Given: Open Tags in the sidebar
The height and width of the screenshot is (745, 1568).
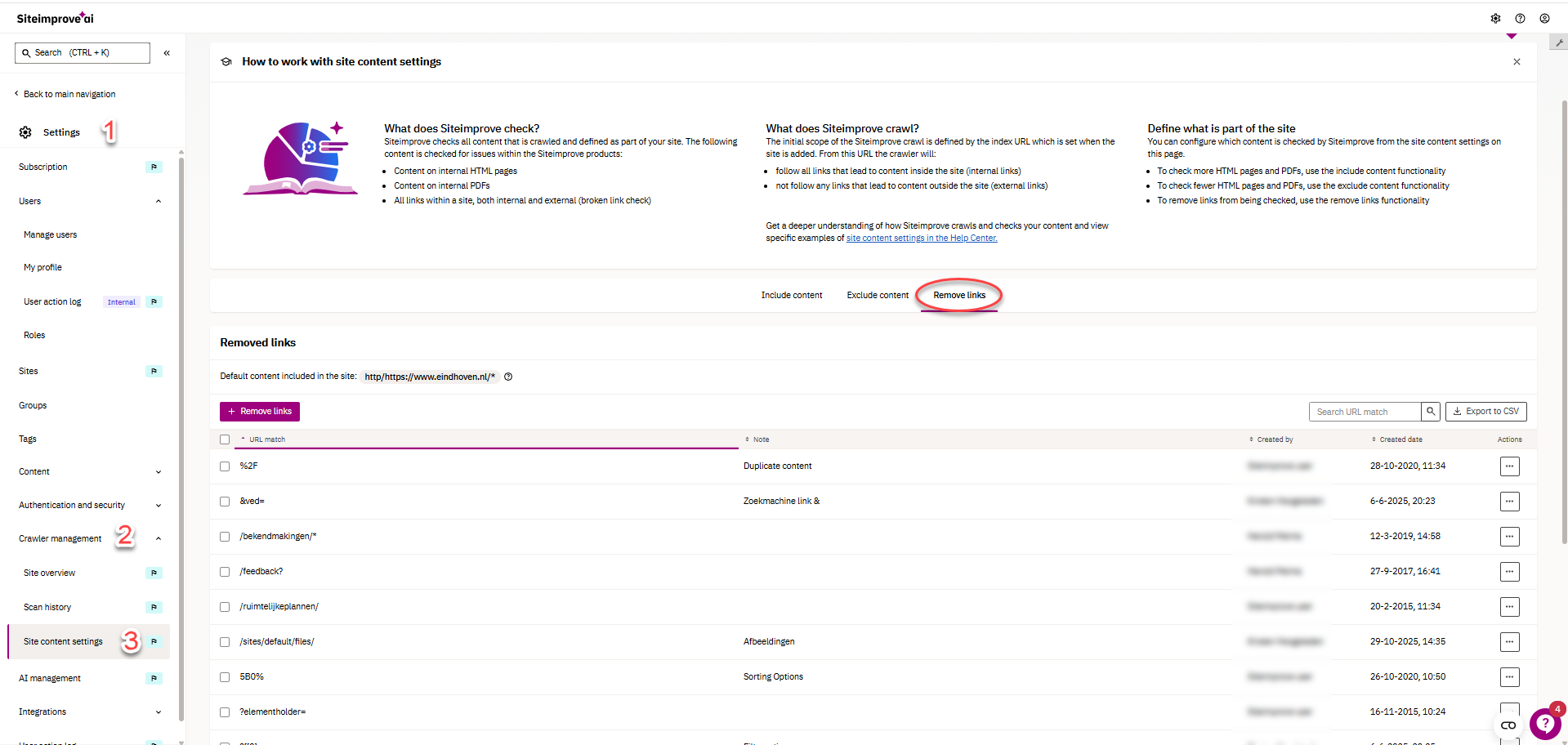Looking at the screenshot, I should pos(28,439).
